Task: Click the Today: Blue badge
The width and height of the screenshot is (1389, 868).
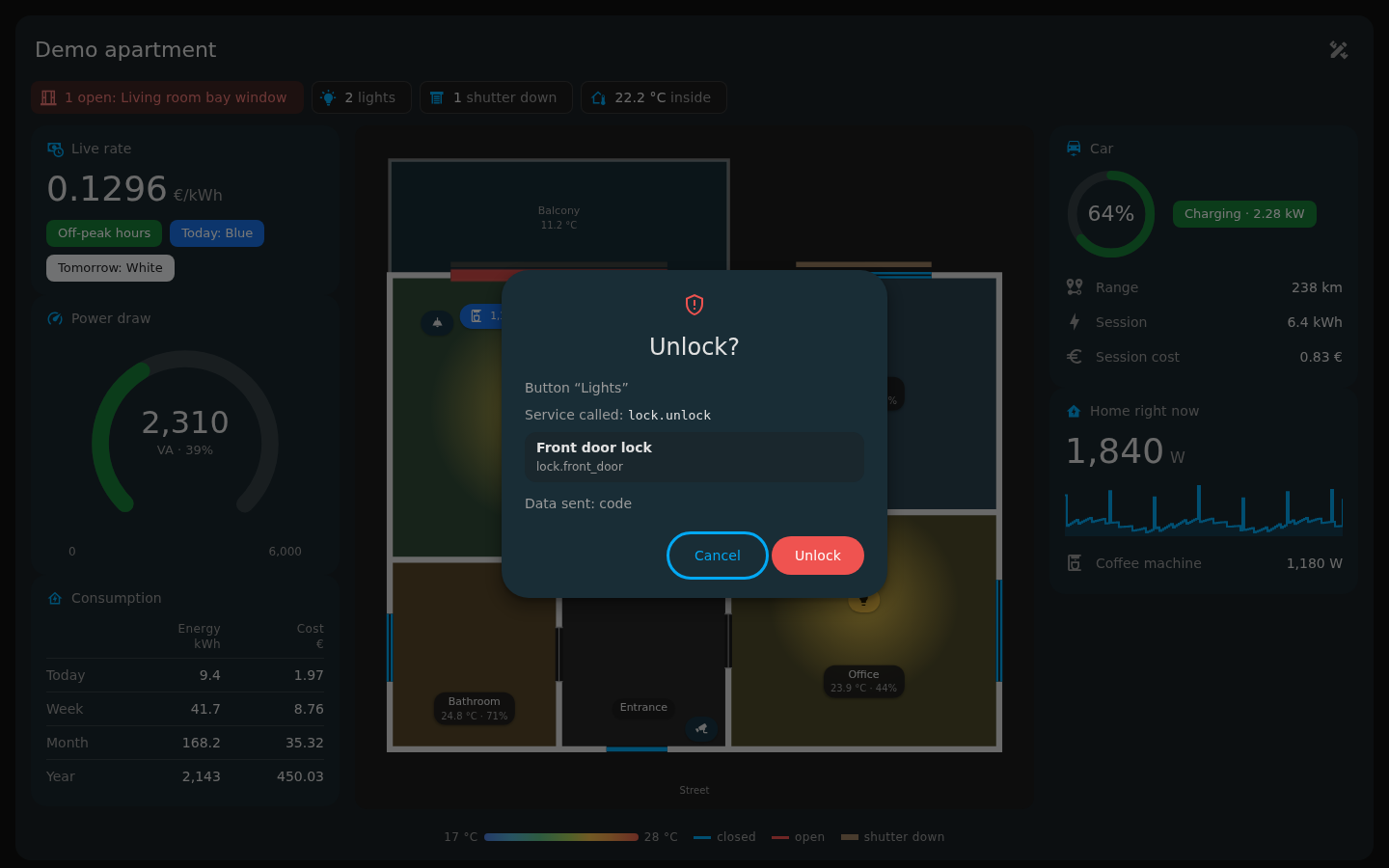Action: tap(217, 233)
